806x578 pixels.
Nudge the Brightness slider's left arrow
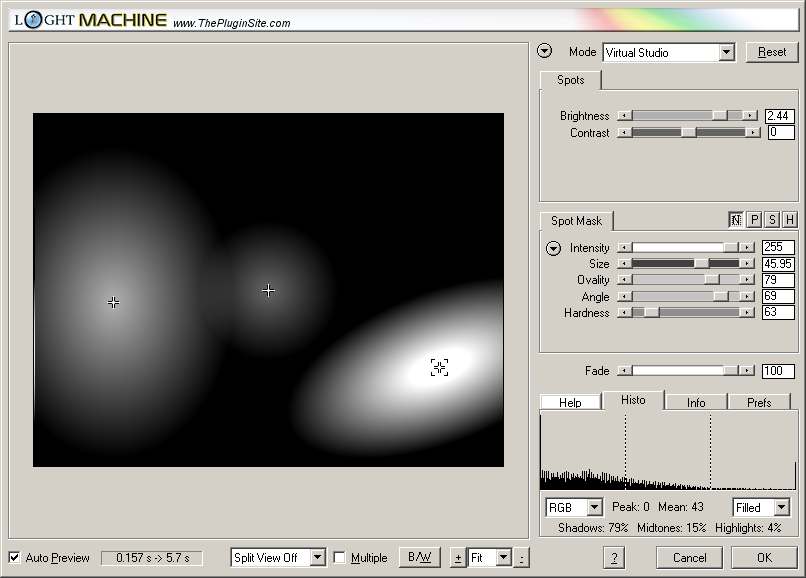tap(625, 116)
